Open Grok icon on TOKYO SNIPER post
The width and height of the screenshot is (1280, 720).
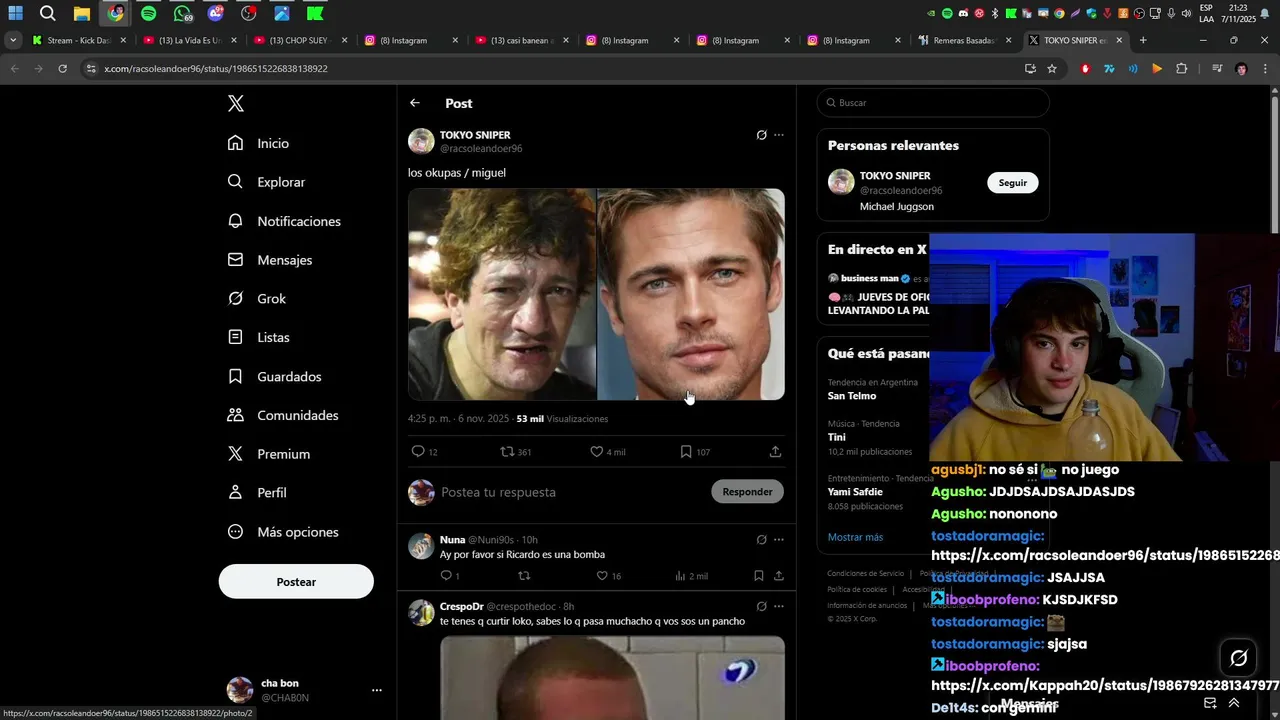click(761, 135)
